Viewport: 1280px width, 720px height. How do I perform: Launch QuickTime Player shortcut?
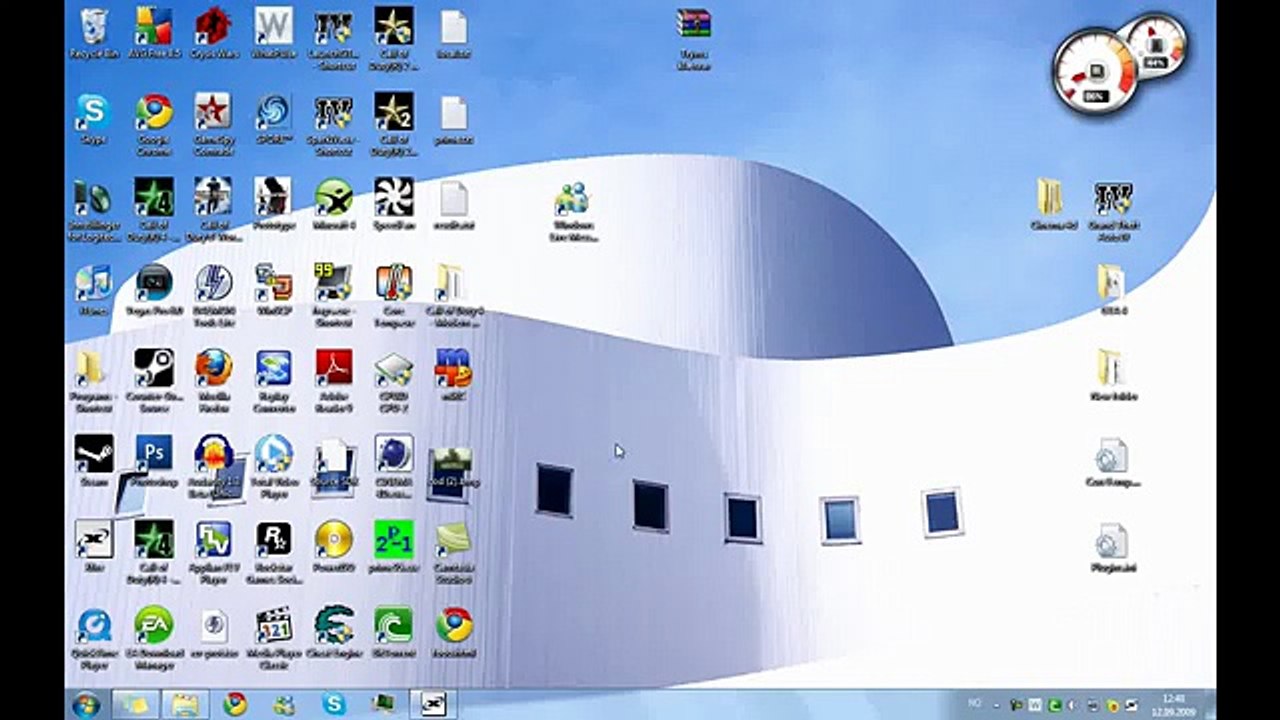(93, 639)
